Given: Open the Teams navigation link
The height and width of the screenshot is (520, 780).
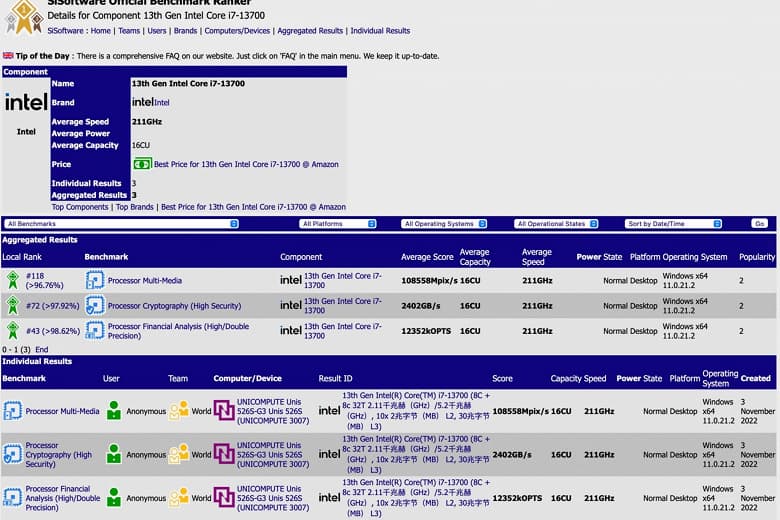Looking at the screenshot, I should [129, 31].
